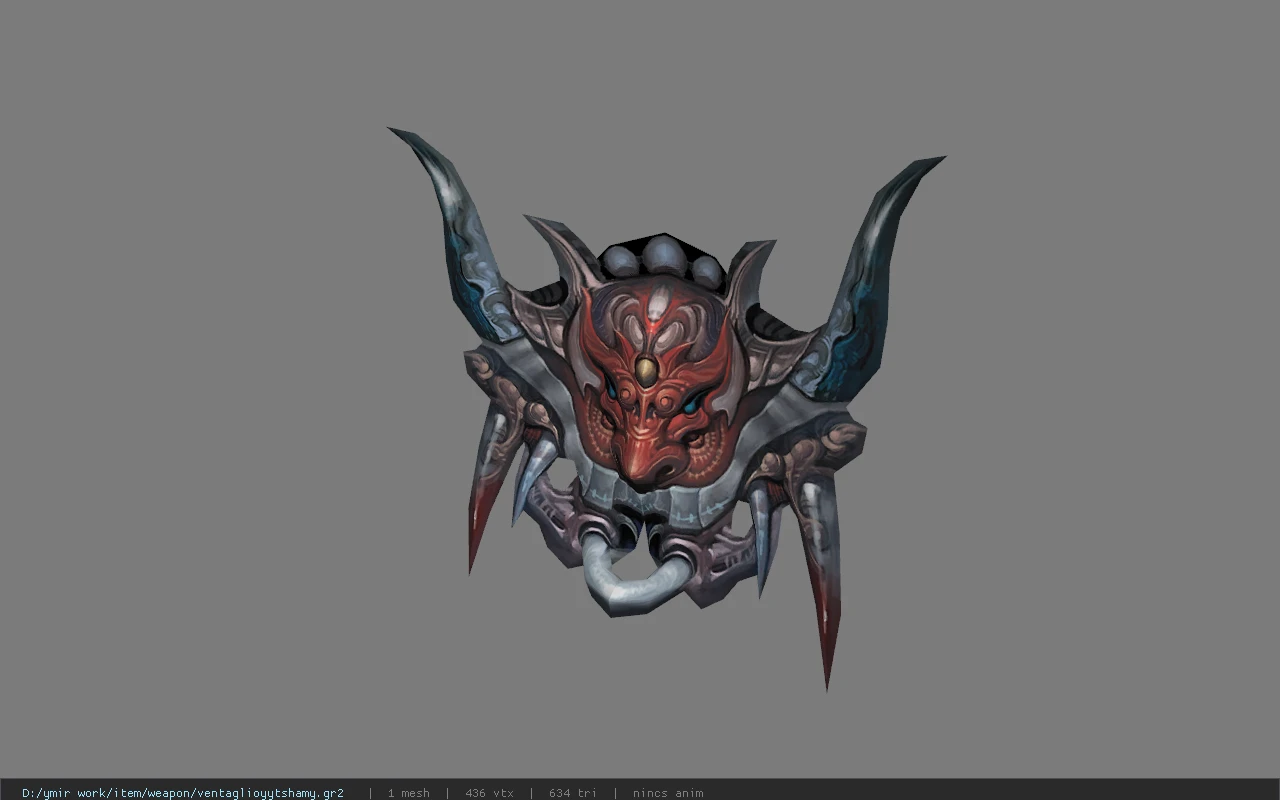1280x800 pixels.
Task: Click the 'nincs anim' status entry
Action: point(668,793)
